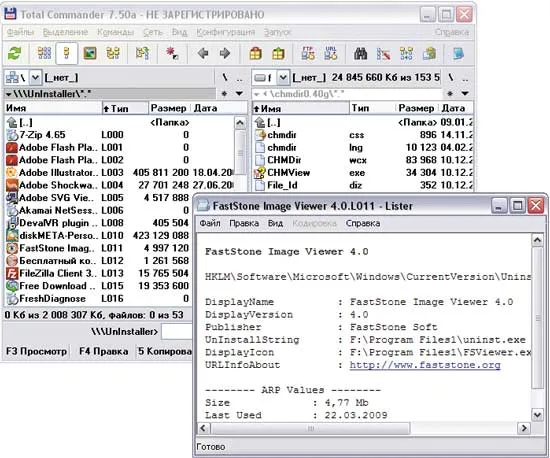Open the Конфигурация menu
Screen dimensions: 550x458
coord(226,32)
